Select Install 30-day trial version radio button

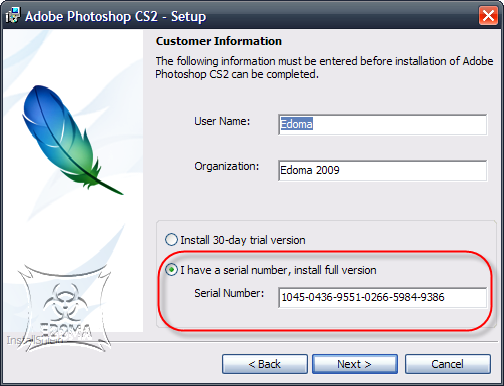[x=171, y=240]
